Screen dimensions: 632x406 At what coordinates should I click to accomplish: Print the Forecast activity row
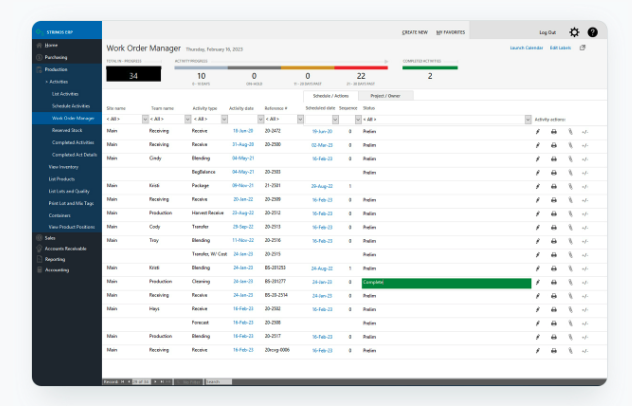click(554, 323)
